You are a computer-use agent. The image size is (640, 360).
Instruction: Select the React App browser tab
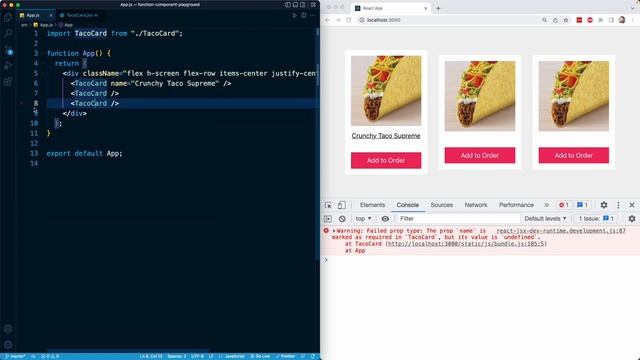point(390,8)
